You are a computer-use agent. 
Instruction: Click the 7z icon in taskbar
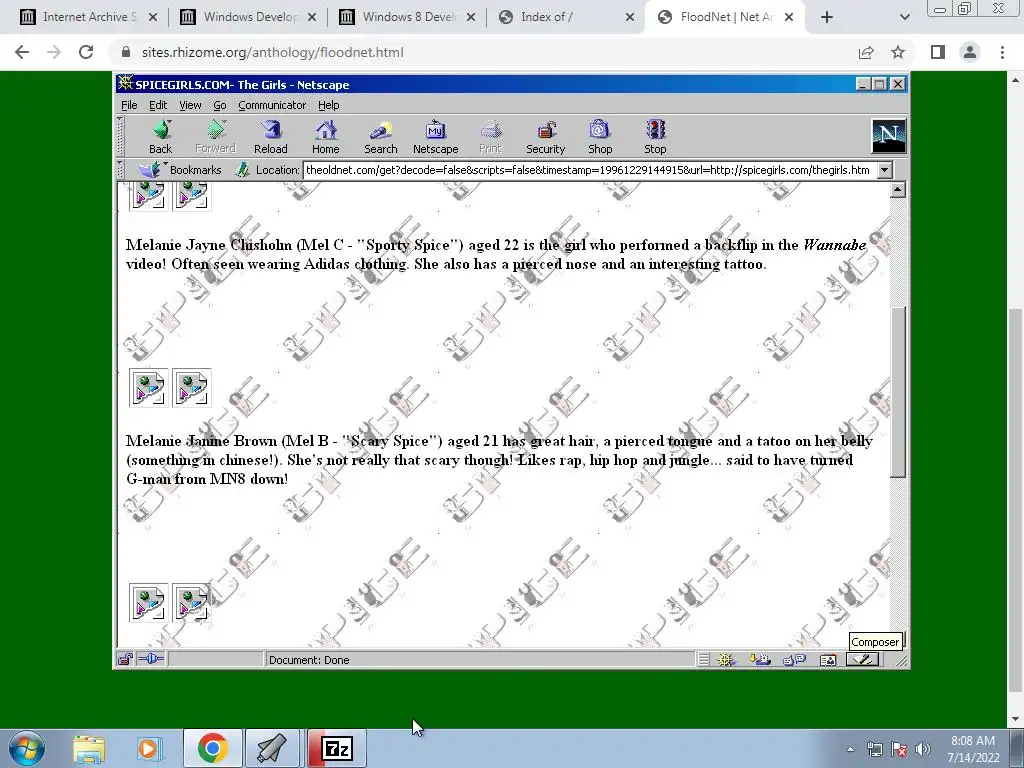tap(337, 748)
